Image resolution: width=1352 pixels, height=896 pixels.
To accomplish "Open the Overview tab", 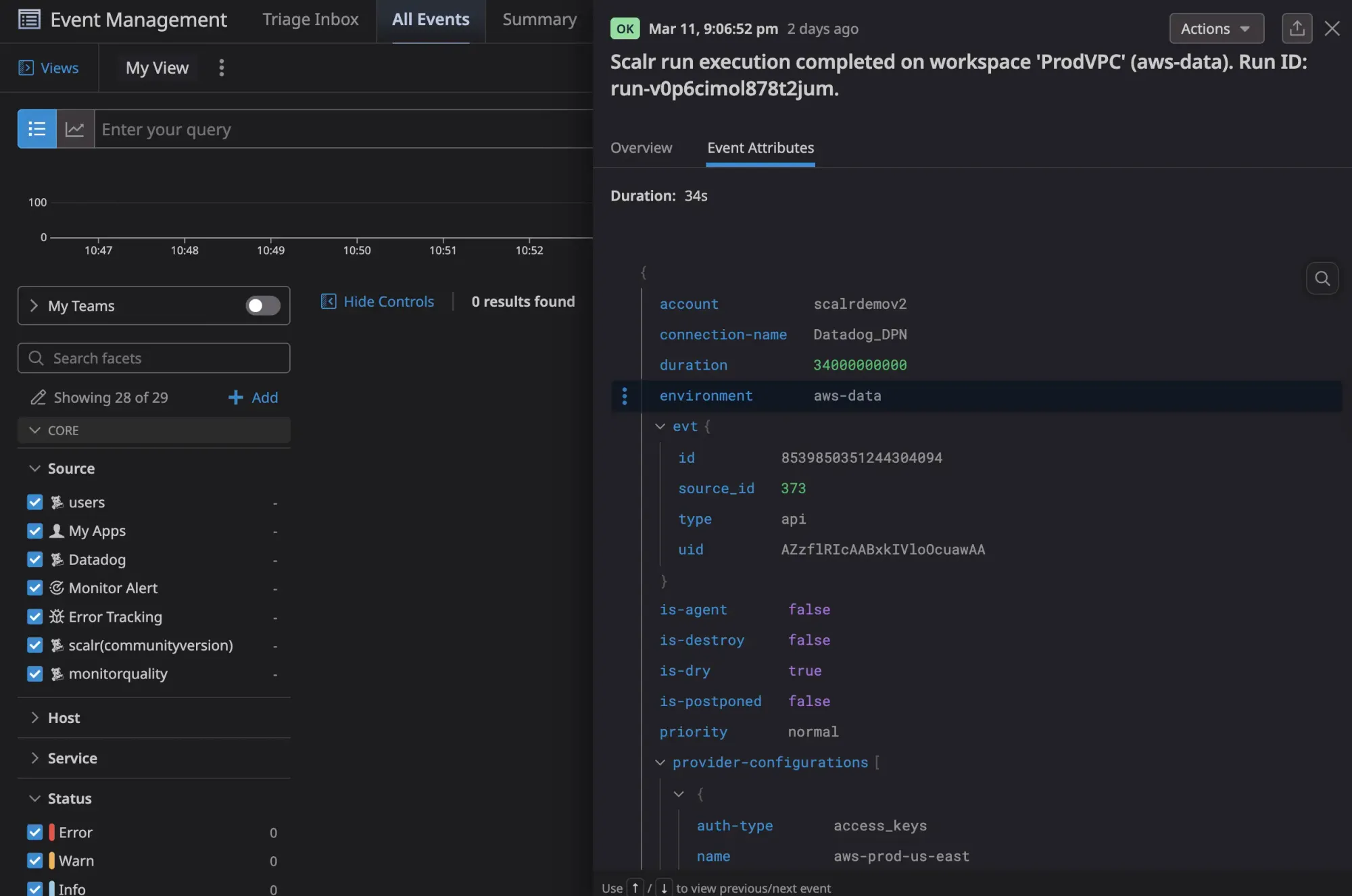I will [x=641, y=148].
